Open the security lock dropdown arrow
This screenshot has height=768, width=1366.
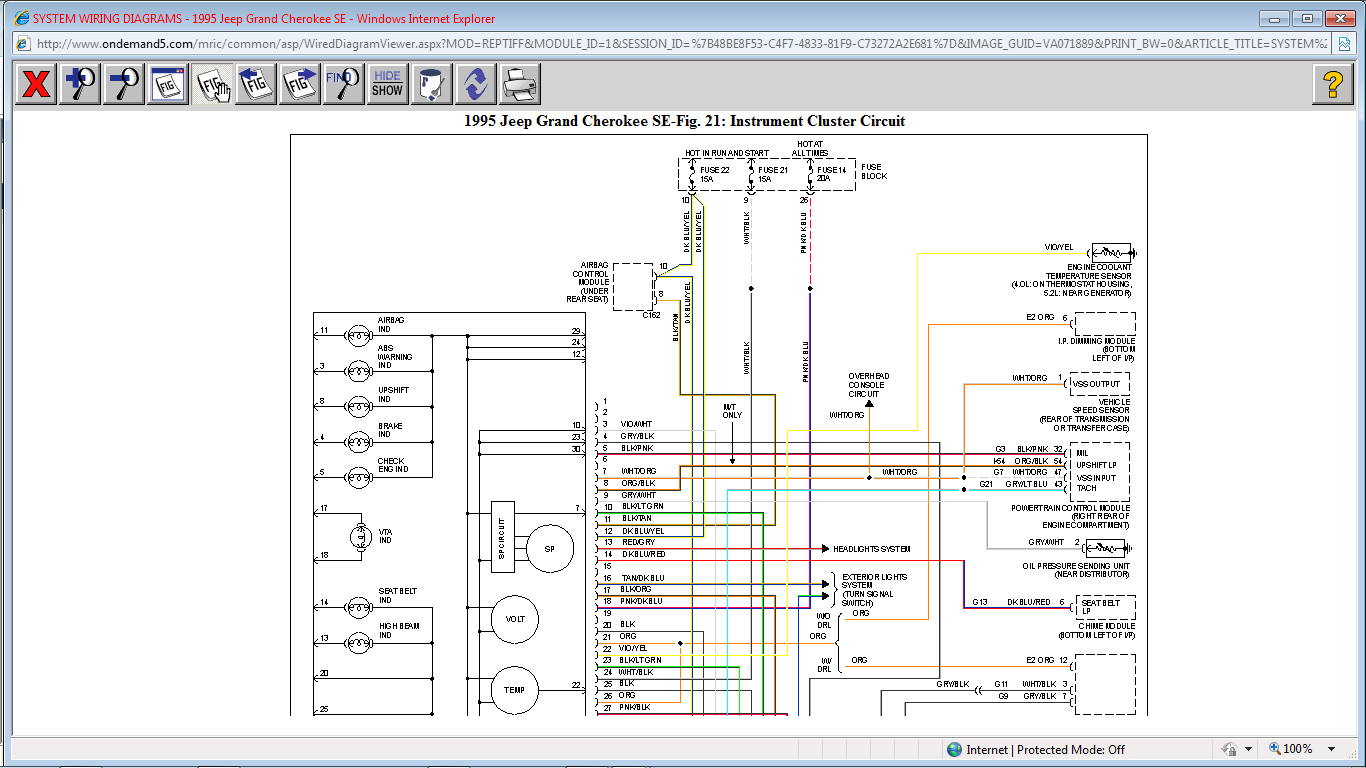click(x=1248, y=749)
